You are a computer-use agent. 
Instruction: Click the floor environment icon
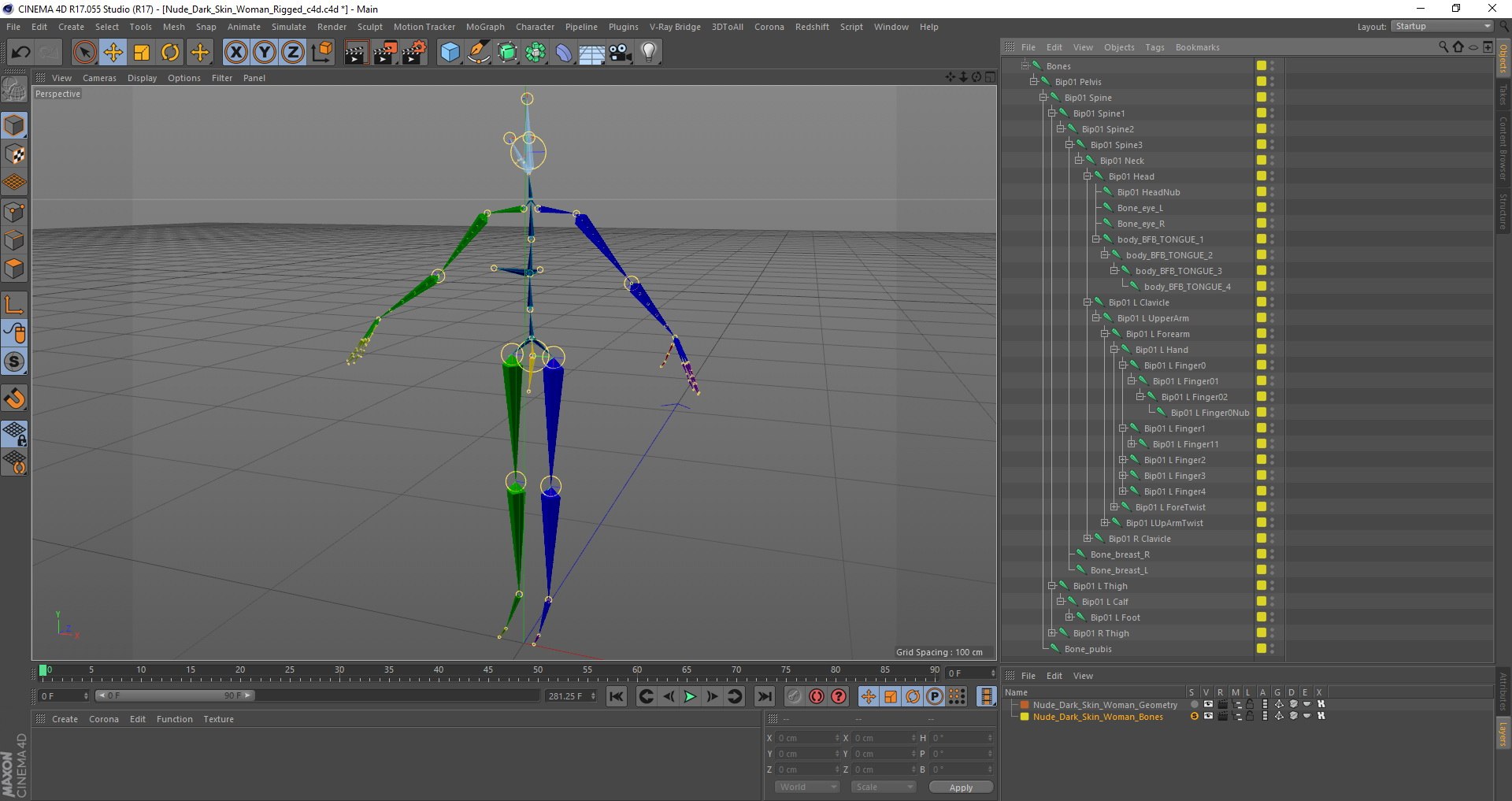pos(592,53)
